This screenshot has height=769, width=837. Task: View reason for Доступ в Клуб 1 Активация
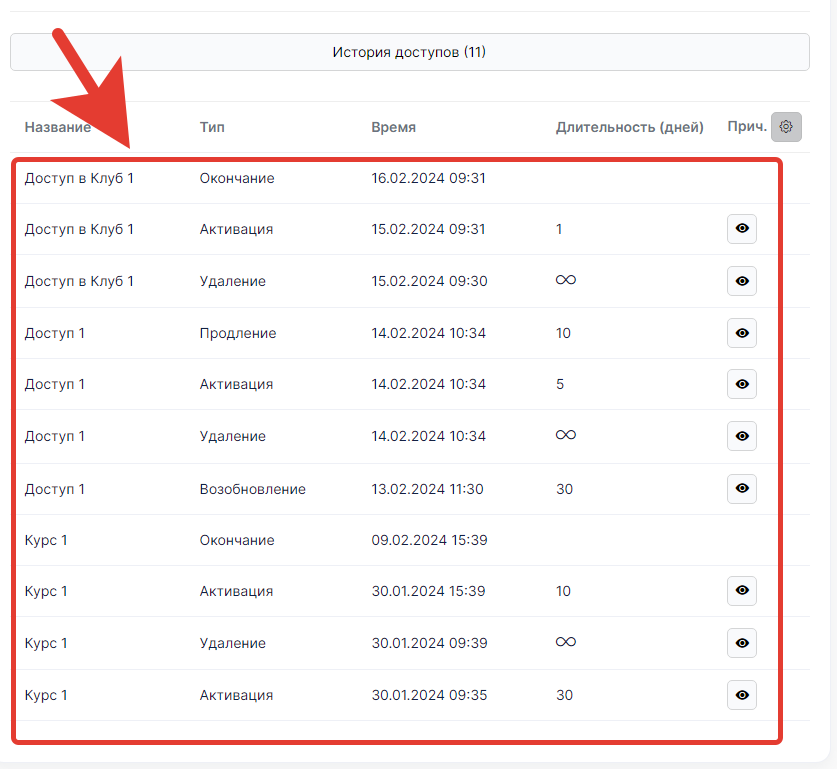(x=741, y=229)
